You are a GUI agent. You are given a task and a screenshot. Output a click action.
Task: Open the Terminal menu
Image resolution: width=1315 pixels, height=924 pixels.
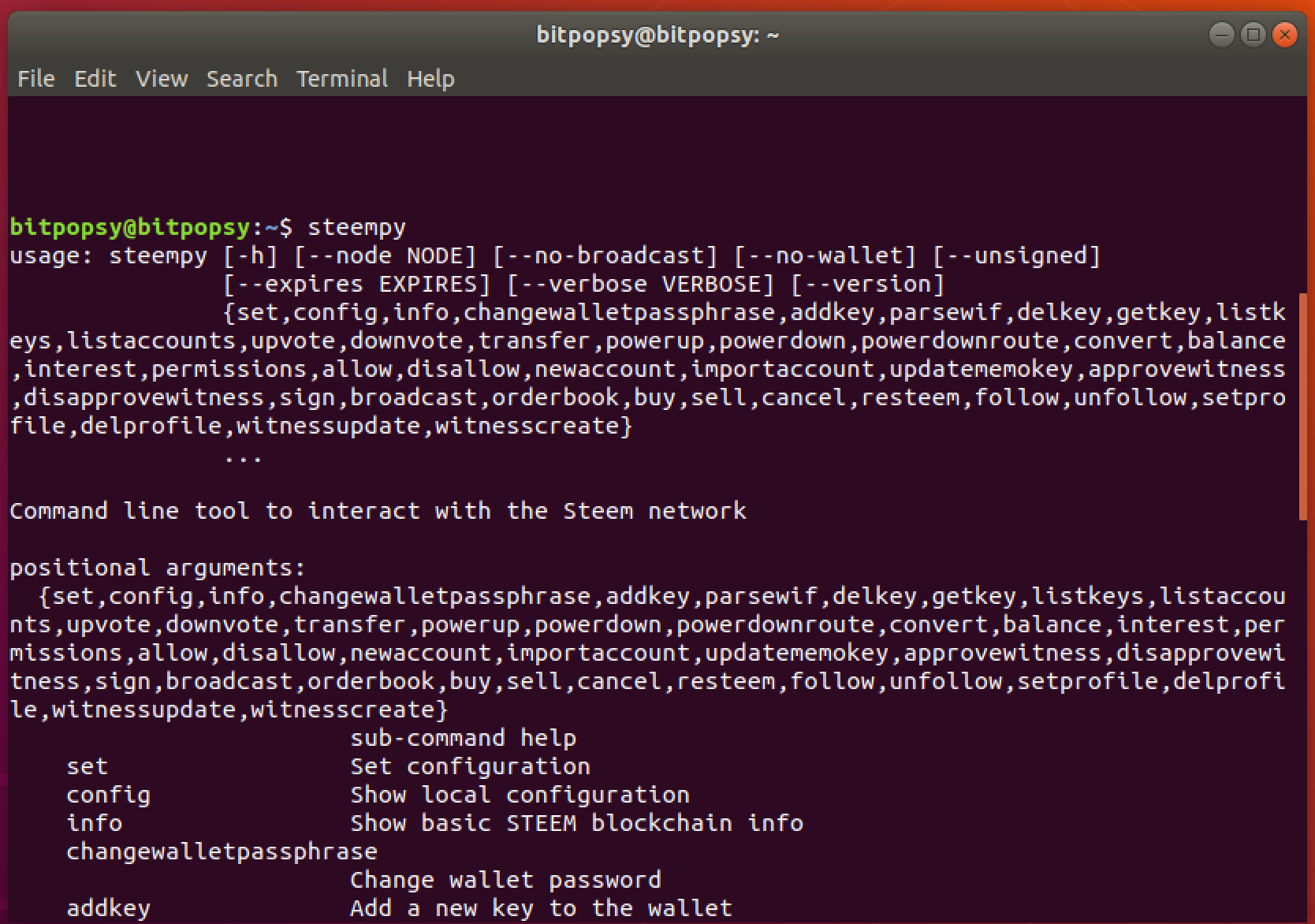pyautogui.click(x=342, y=79)
